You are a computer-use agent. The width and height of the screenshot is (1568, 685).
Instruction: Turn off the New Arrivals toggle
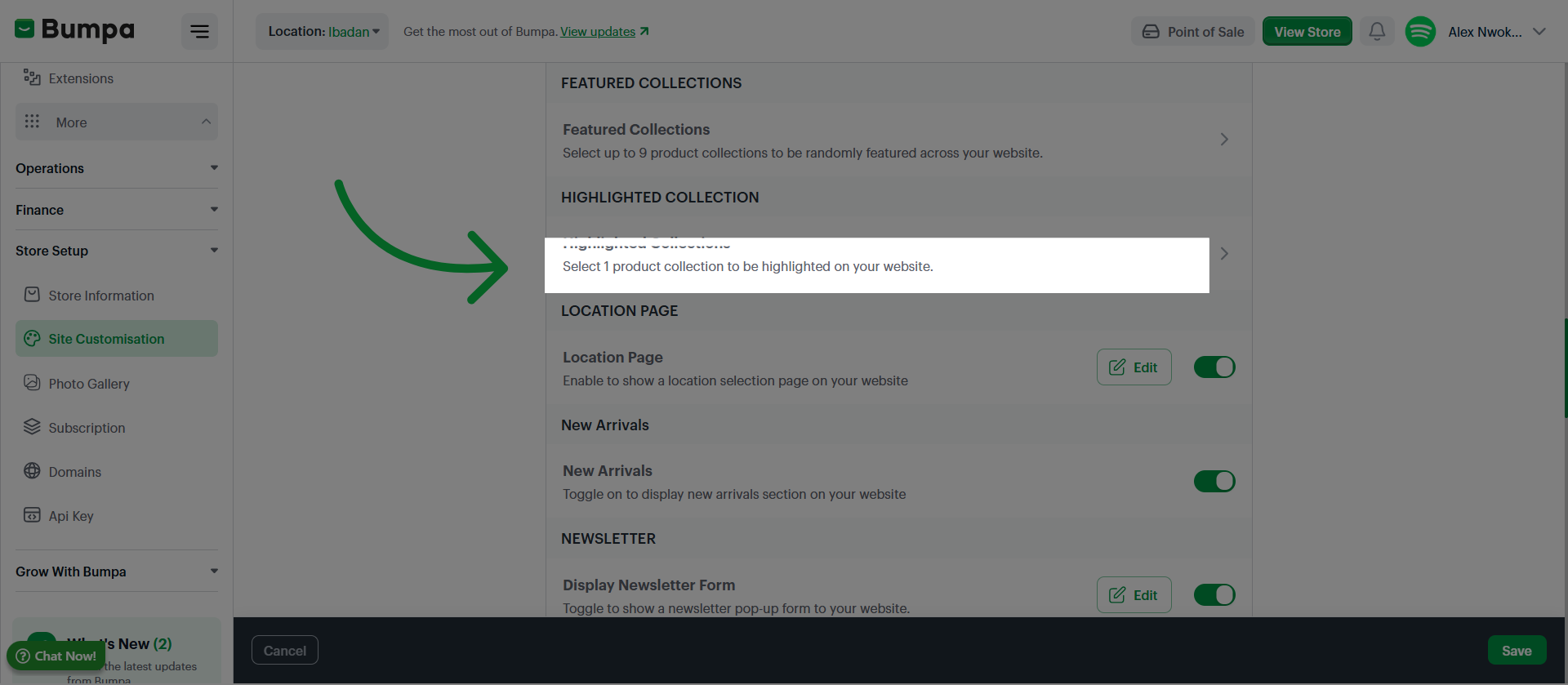(x=1214, y=482)
